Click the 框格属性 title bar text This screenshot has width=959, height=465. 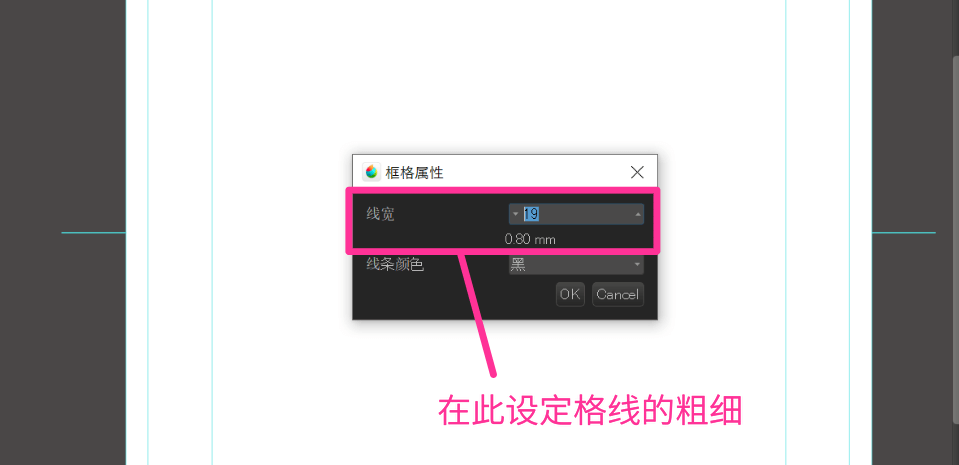[414, 173]
